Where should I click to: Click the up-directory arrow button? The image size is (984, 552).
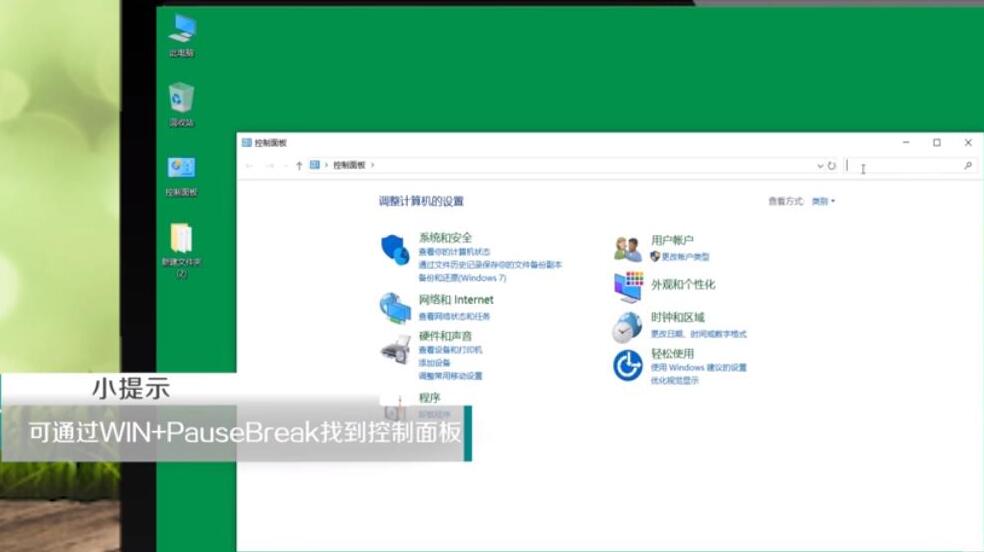(x=299, y=166)
